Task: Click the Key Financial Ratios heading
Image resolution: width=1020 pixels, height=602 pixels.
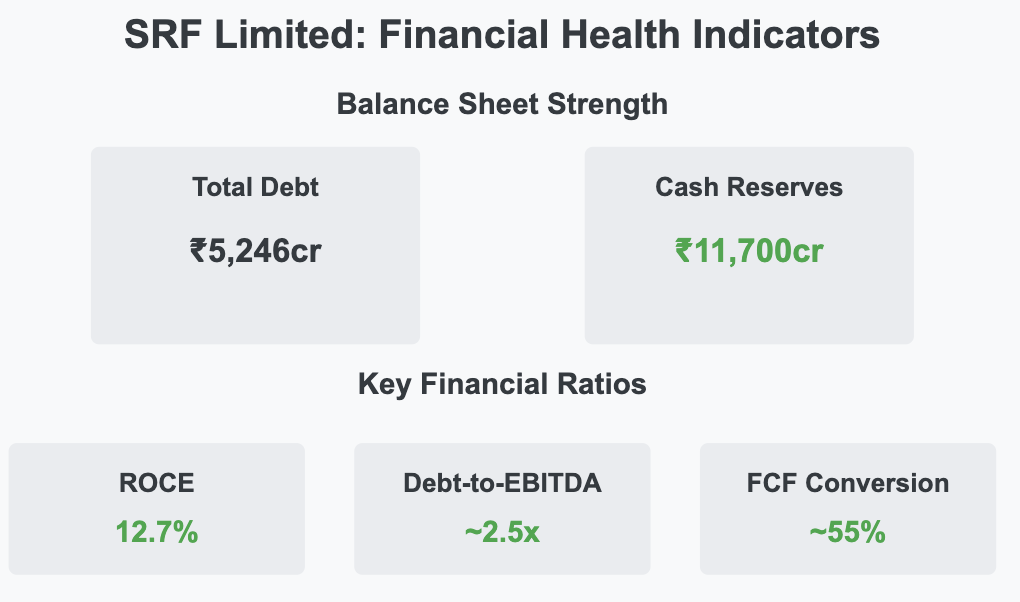Action: 502,384
